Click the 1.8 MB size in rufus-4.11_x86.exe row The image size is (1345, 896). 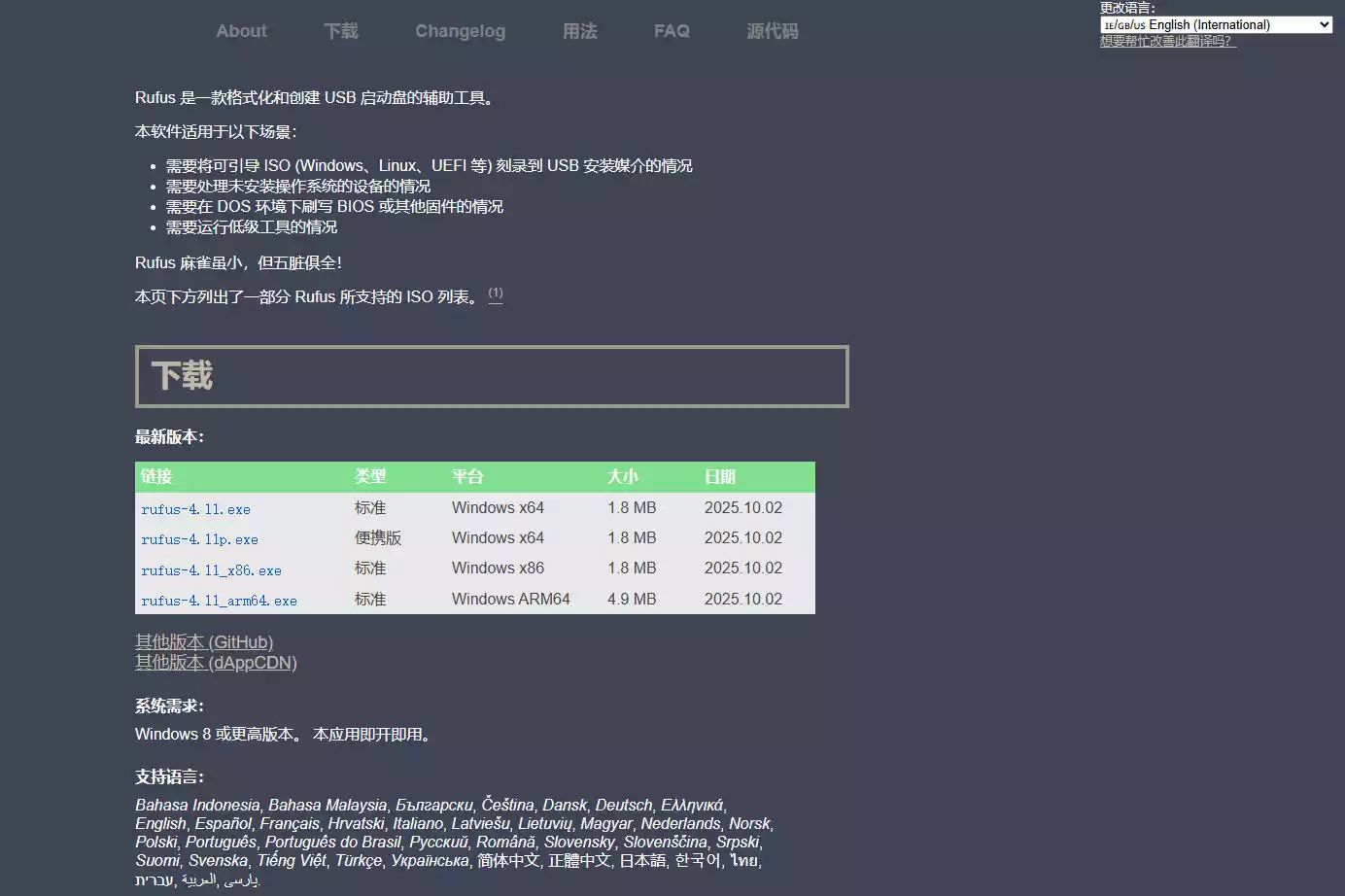click(632, 569)
